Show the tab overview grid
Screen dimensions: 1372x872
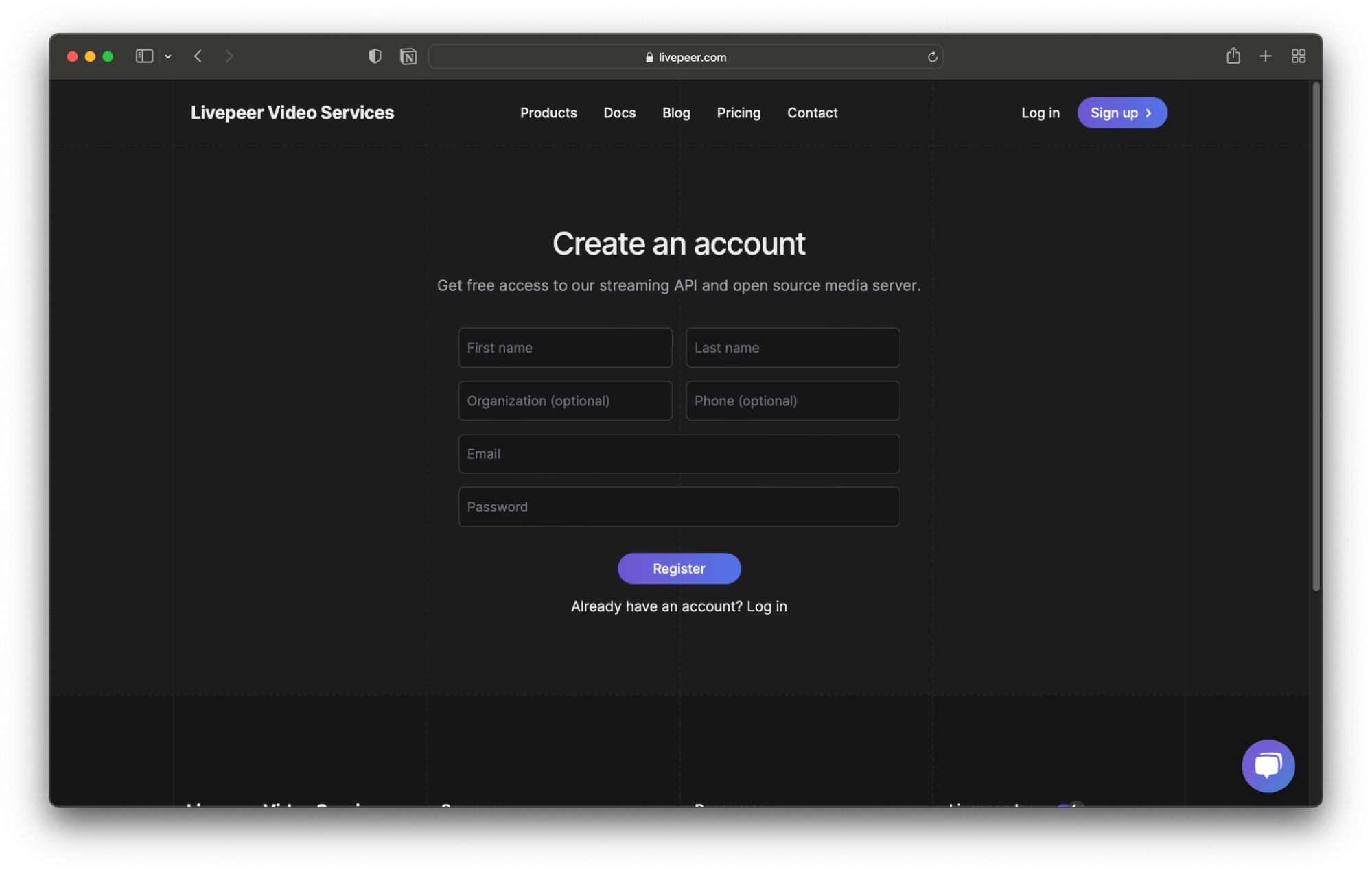coord(1298,56)
